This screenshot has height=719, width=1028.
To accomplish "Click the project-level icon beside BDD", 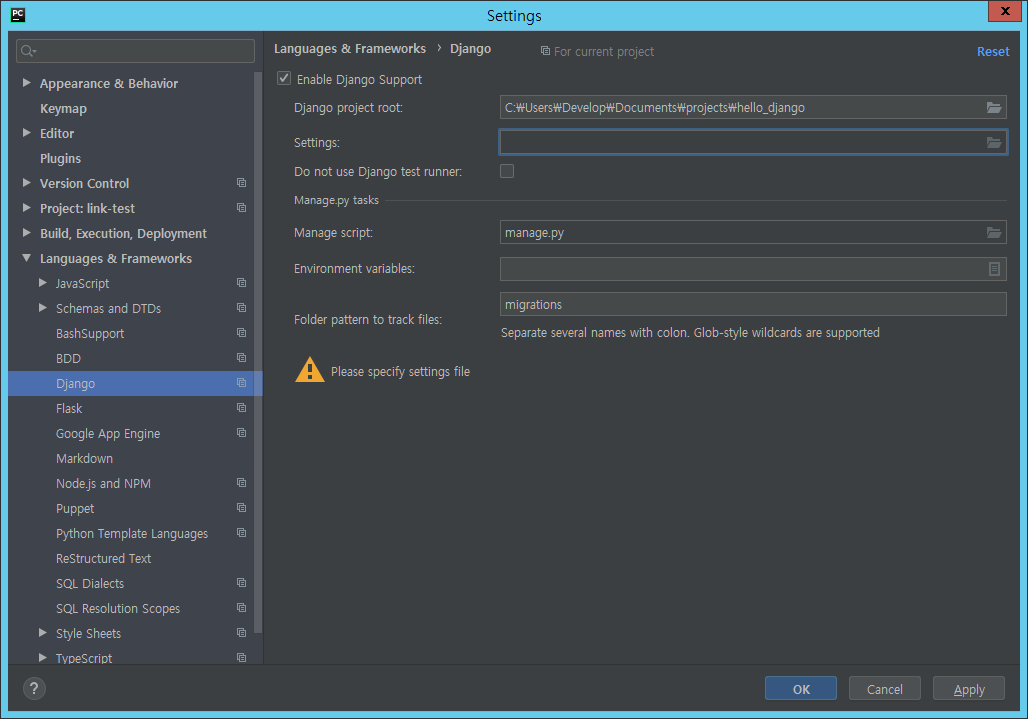I will [x=241, y=358].
